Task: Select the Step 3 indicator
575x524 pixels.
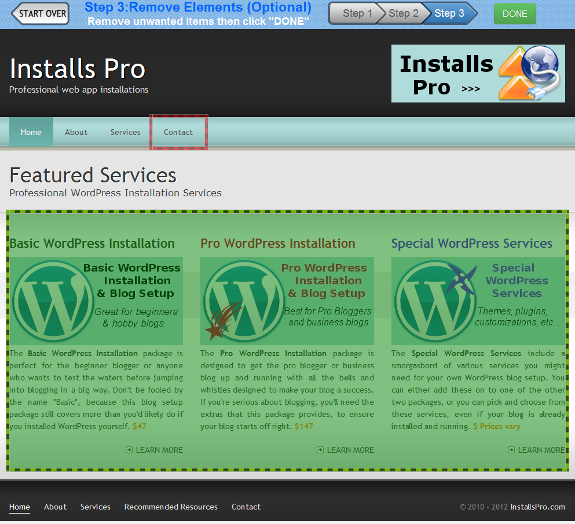Action: pos(449,14)
